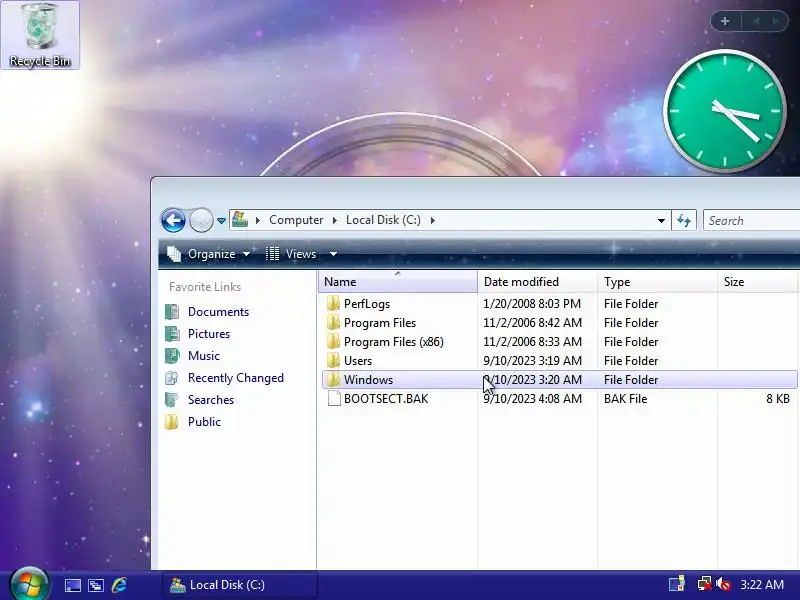Sort by the Date modified column header
Viewport: 800px width, 600px height.
coord(537,282)
